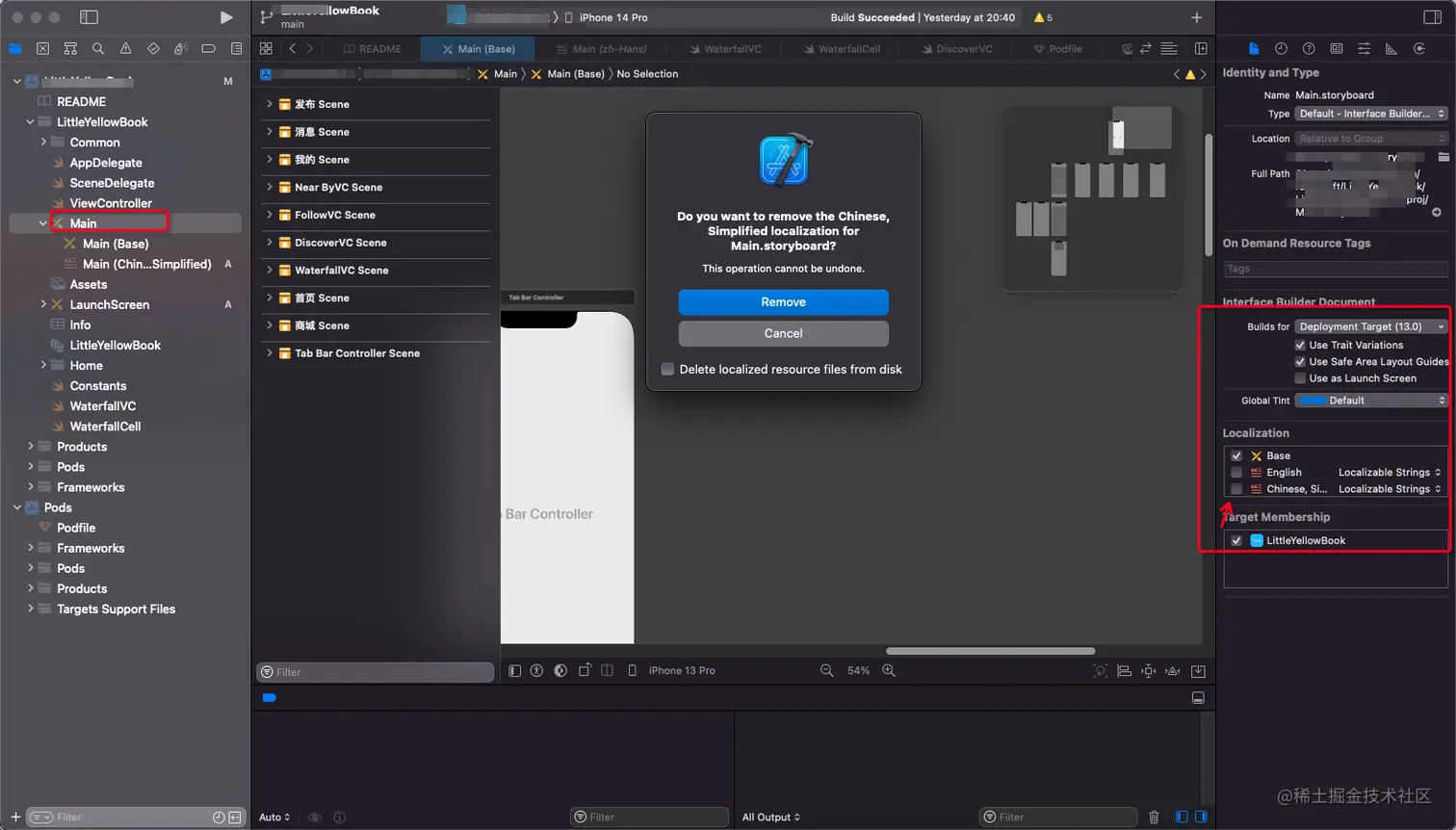The image size is (1456, 830).
Task: Add an editor pane on the right
Action: click(x=1201, y=48)
